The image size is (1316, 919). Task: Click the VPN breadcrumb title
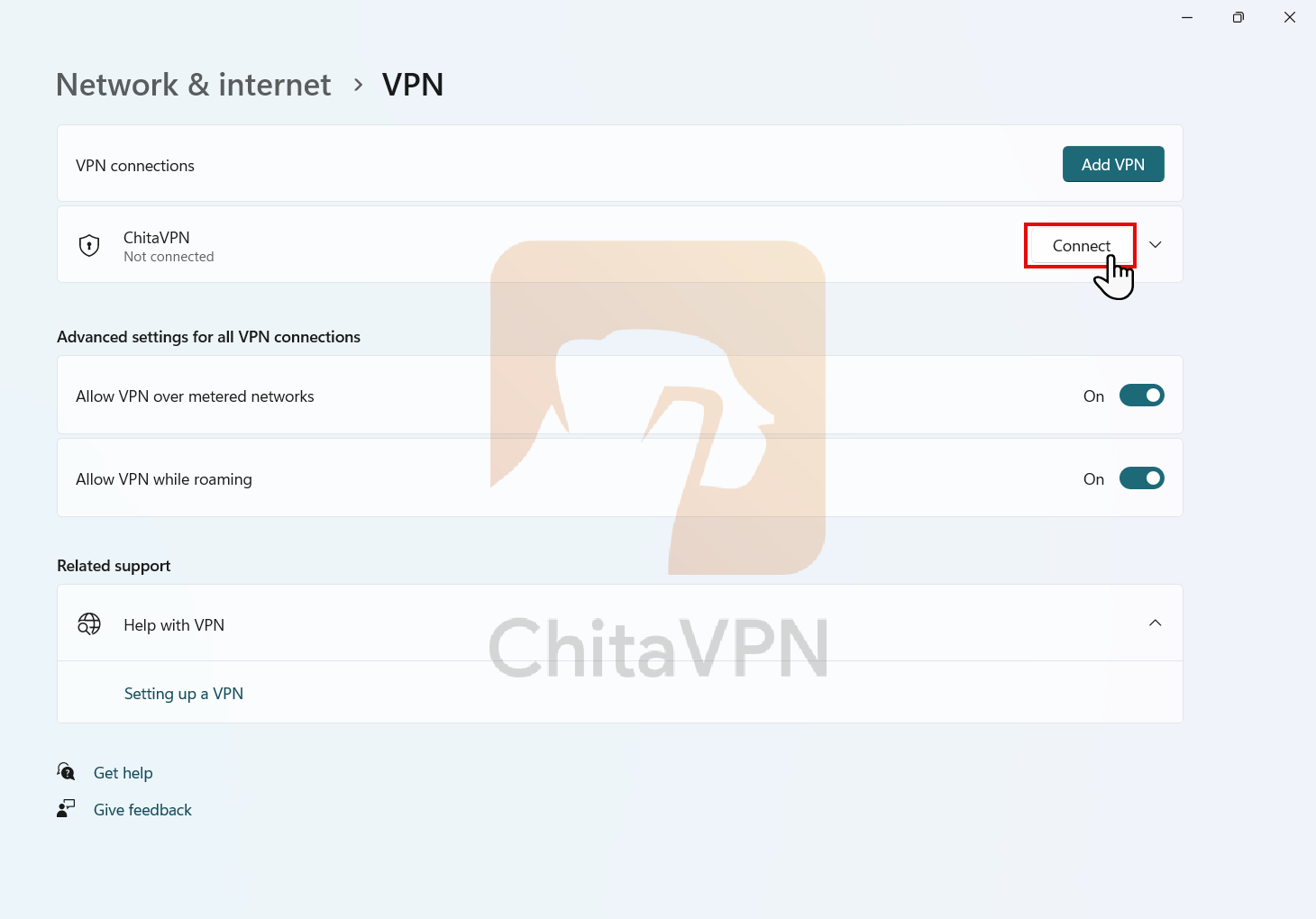tap(413, 85)
